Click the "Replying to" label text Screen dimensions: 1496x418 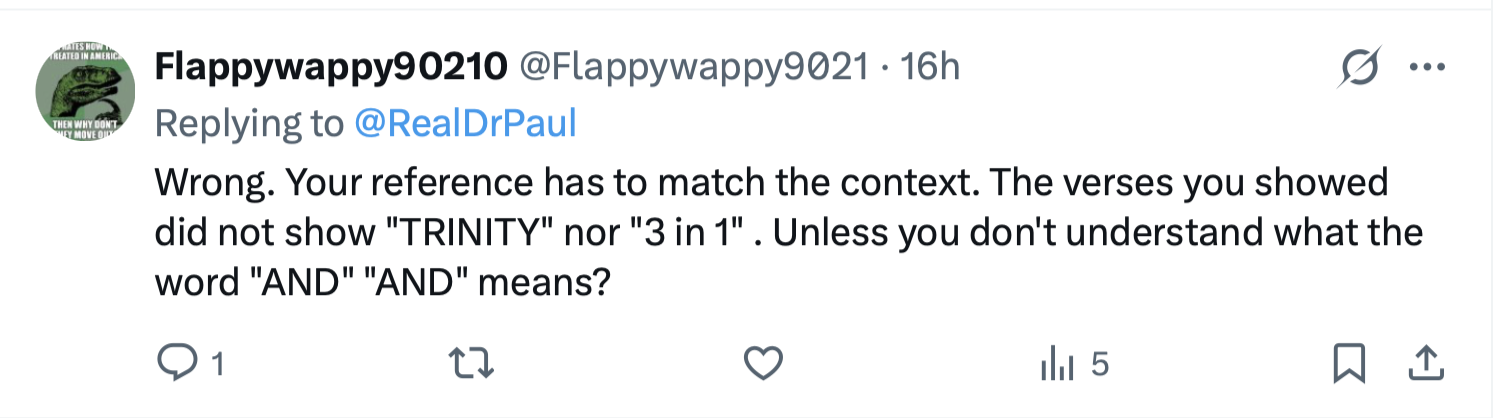coord(249,123)
